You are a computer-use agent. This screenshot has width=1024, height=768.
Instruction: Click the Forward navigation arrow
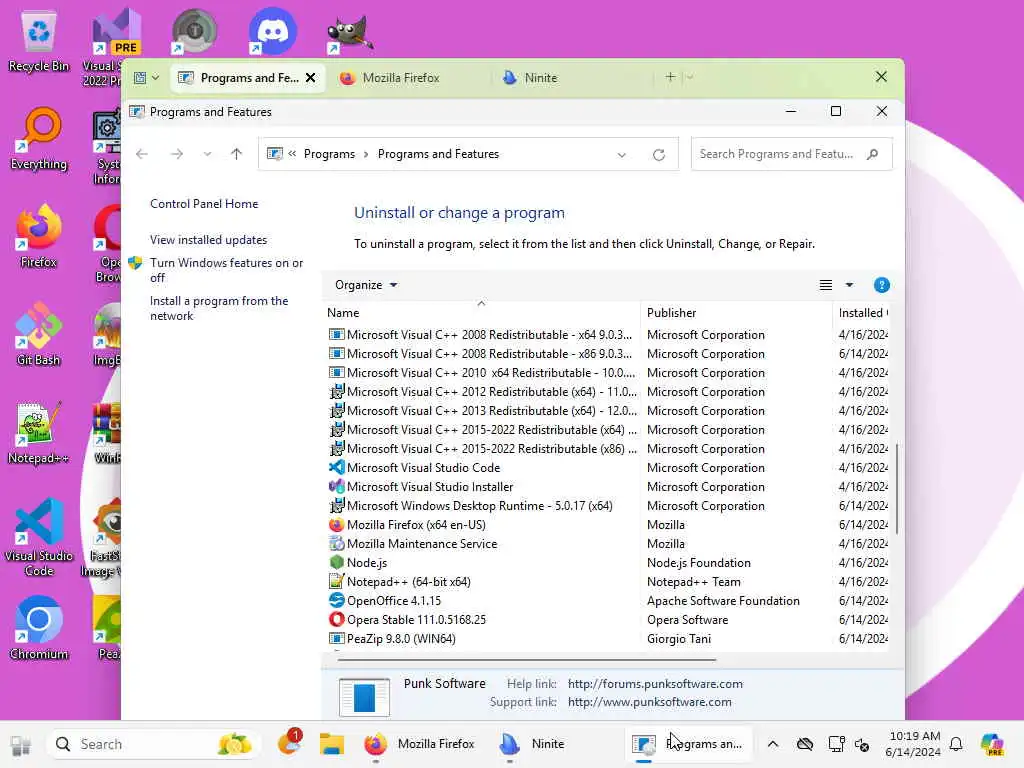pos(176,154)
